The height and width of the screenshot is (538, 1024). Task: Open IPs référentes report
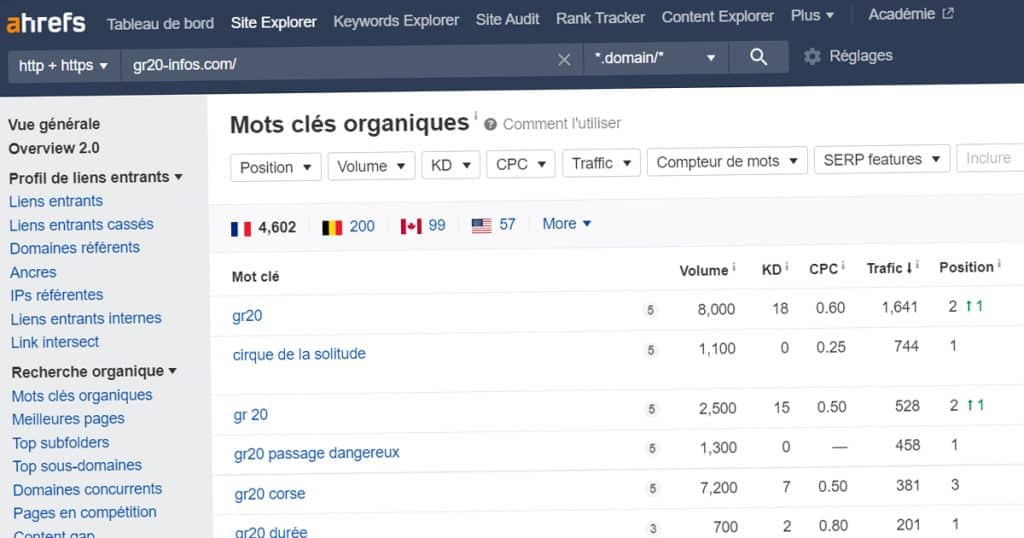(57, 295)
